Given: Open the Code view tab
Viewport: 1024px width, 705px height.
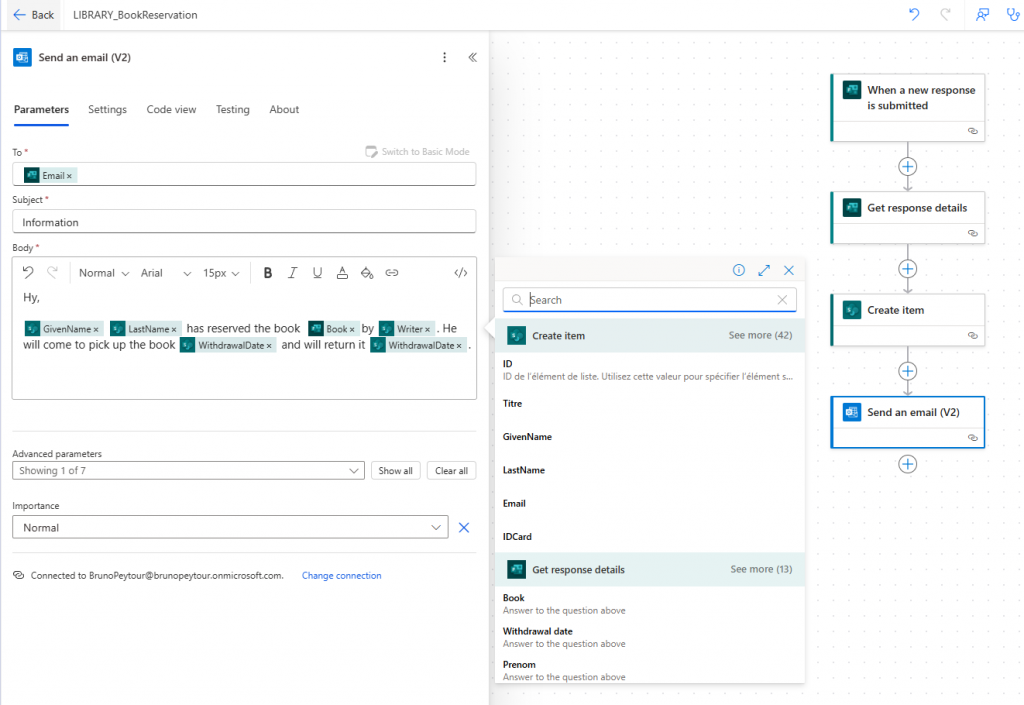Looking at the screenshot, I should click(x=171, y=110).
